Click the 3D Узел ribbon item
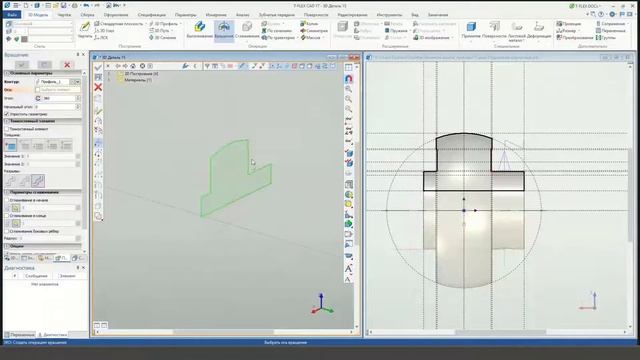The width and height of the screenshot is (640, 360). [104, 31]
